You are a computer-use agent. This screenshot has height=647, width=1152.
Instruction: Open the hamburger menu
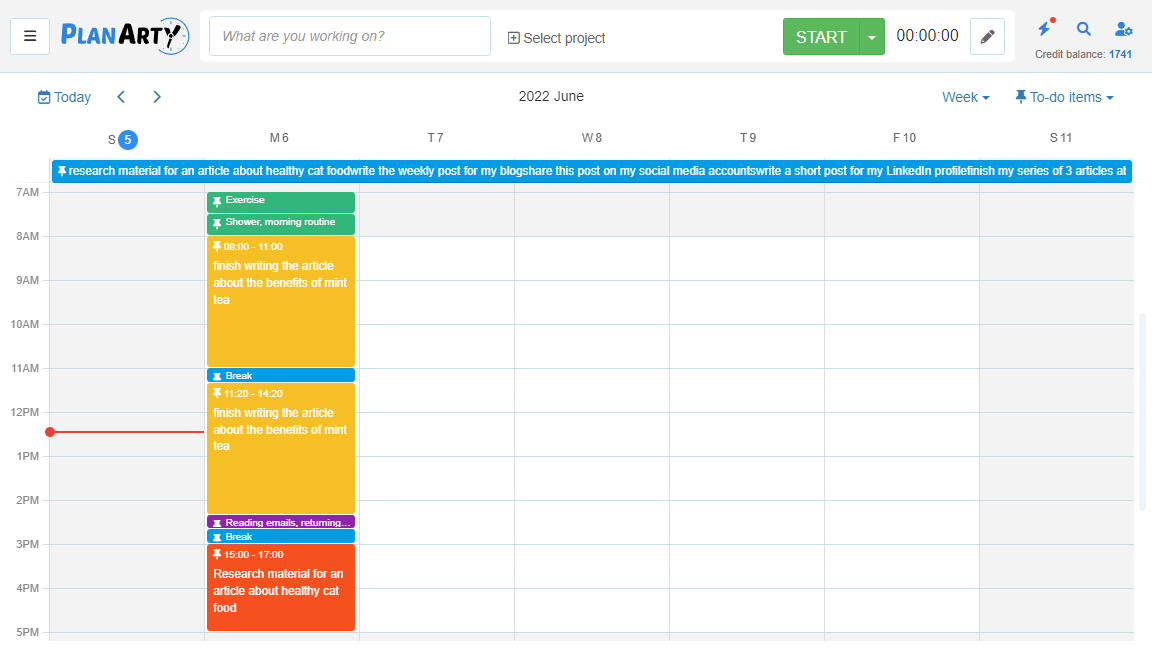30,36
